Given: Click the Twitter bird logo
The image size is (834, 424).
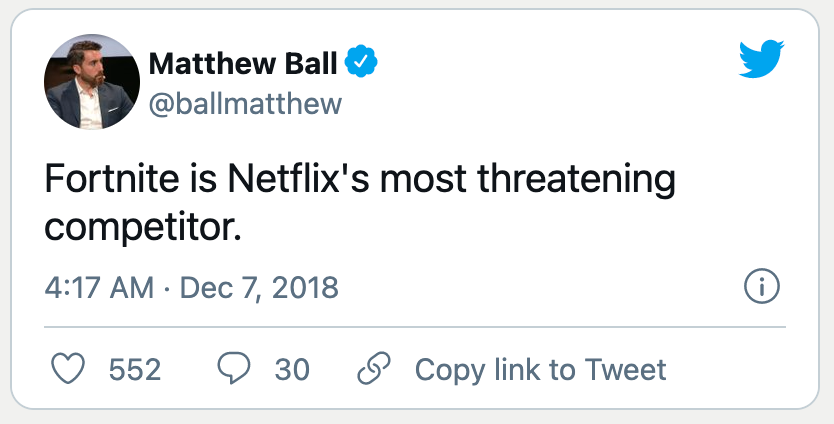Looking at the screenshot, I should [763, 61].
